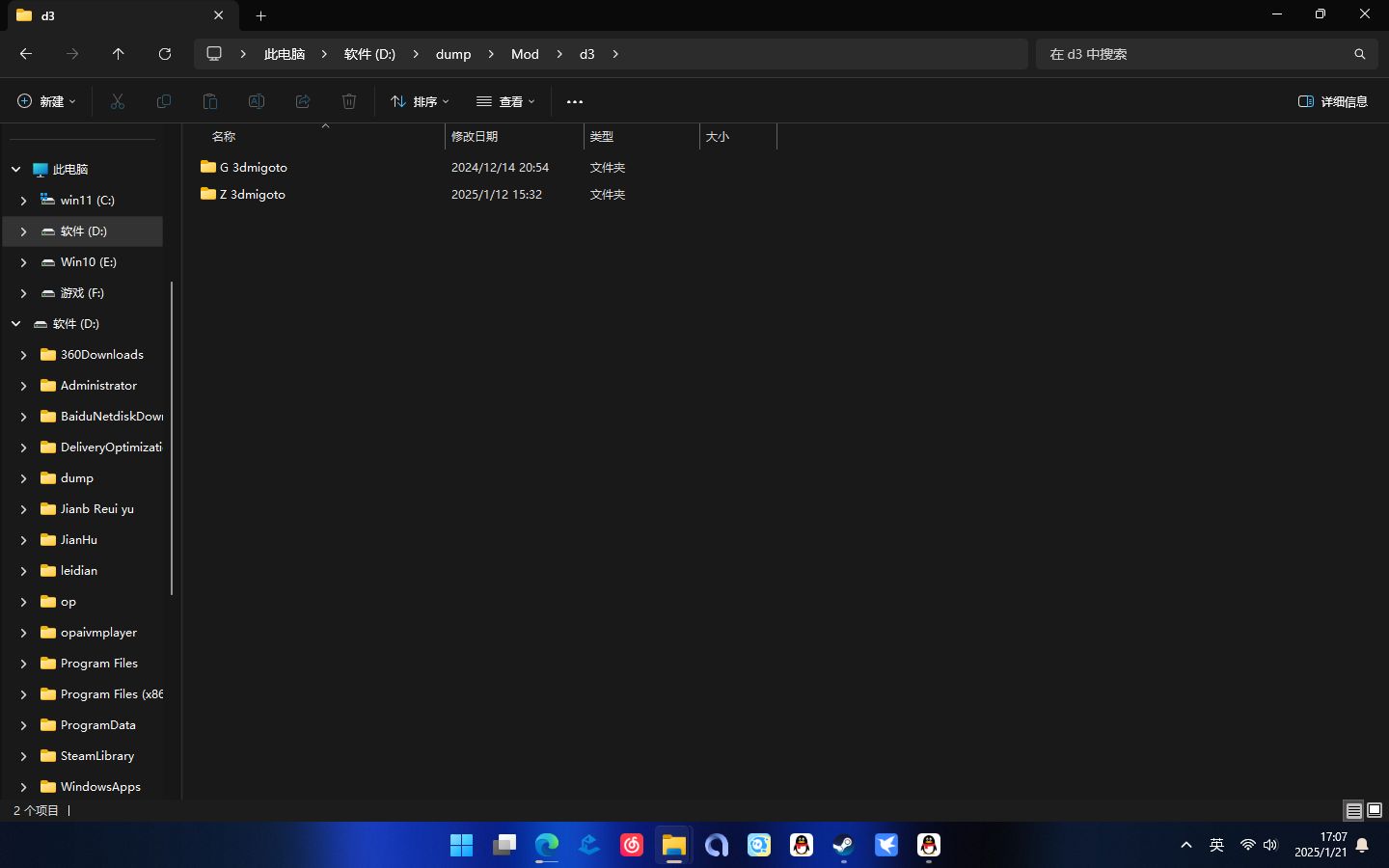Open the See more options ellipsis
Image resolution: width=1389 pixels, height=868 pixels.
click(x=575, y=101)
